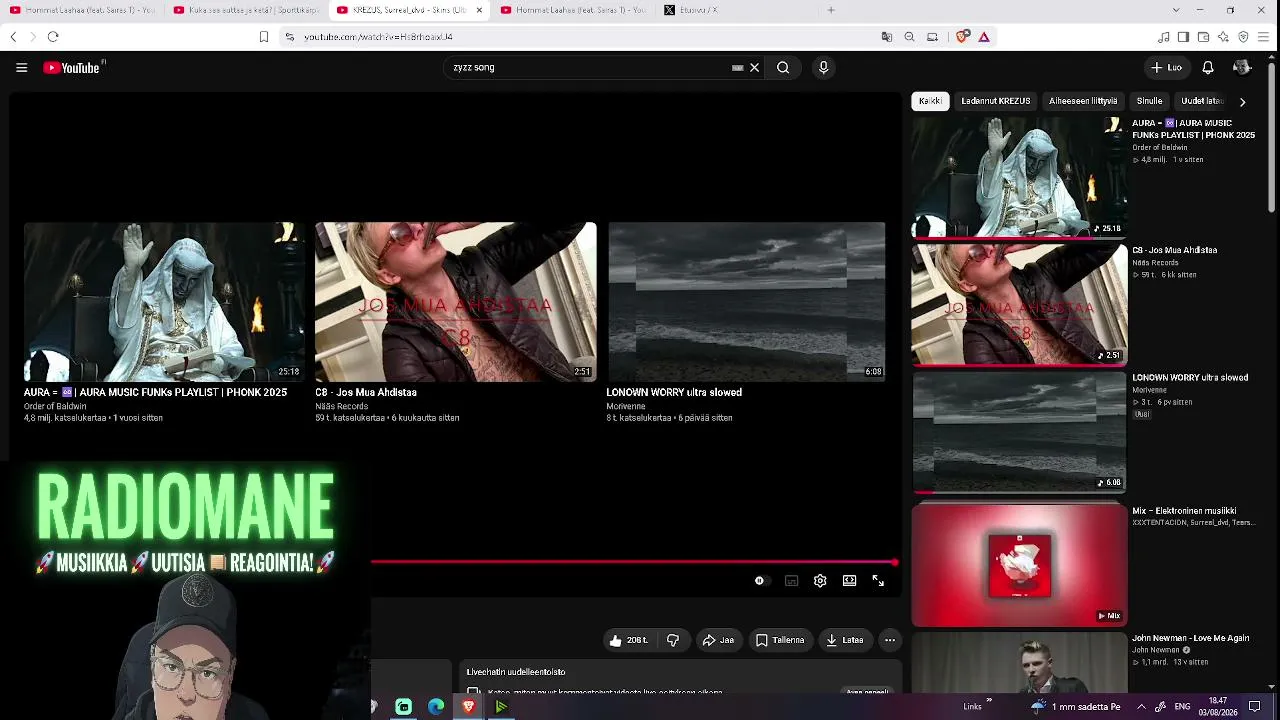Open Brave Rewards triangle icon

(984, 37)
